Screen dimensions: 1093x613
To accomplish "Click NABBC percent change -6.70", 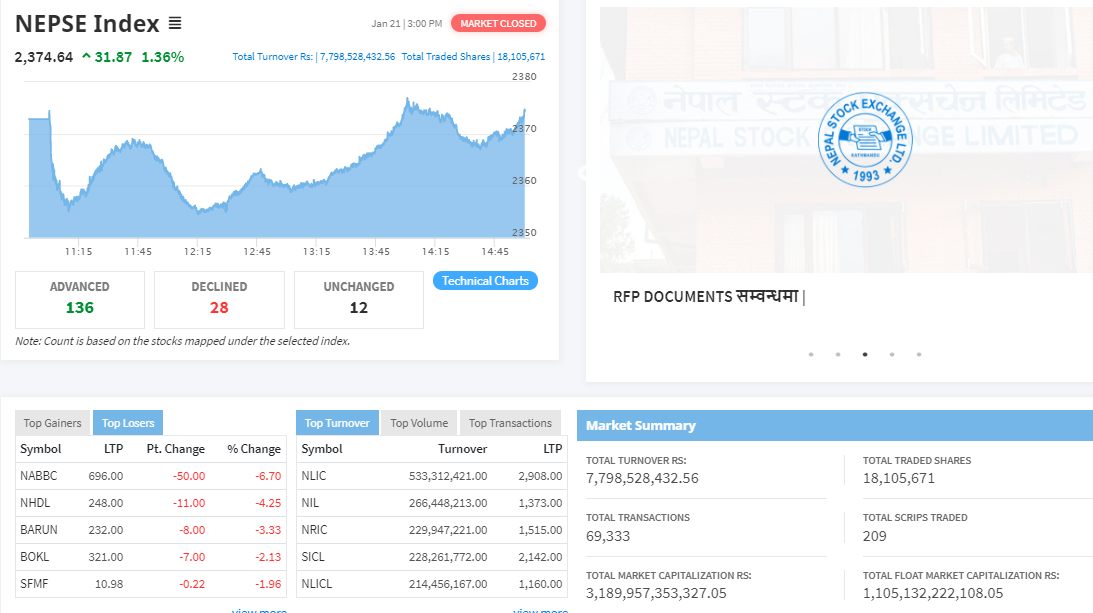I will point(268,476).
